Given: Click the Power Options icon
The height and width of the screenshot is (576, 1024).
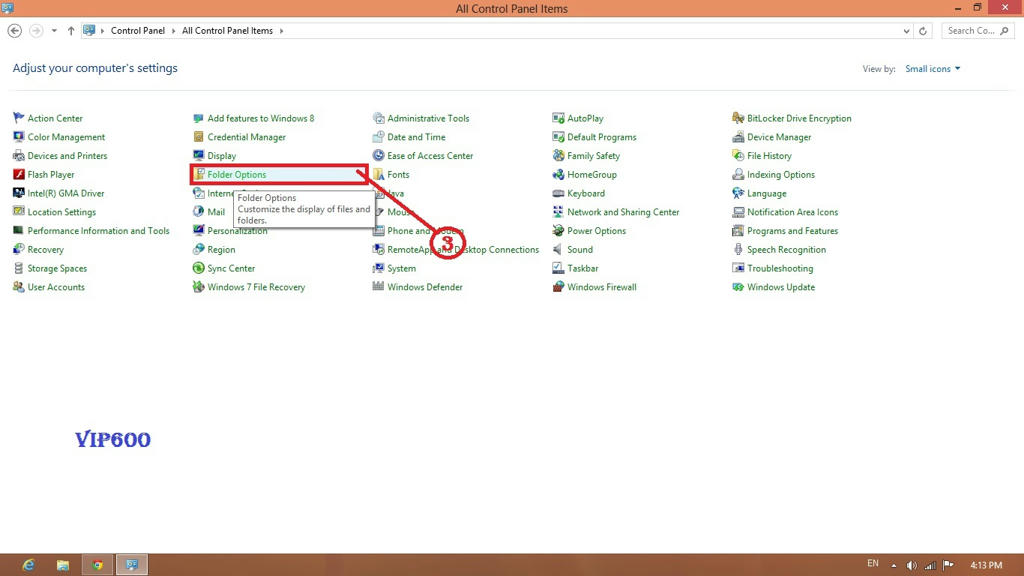Looking at the screenshot, I should pyautogui.click(x=558, y=231).
